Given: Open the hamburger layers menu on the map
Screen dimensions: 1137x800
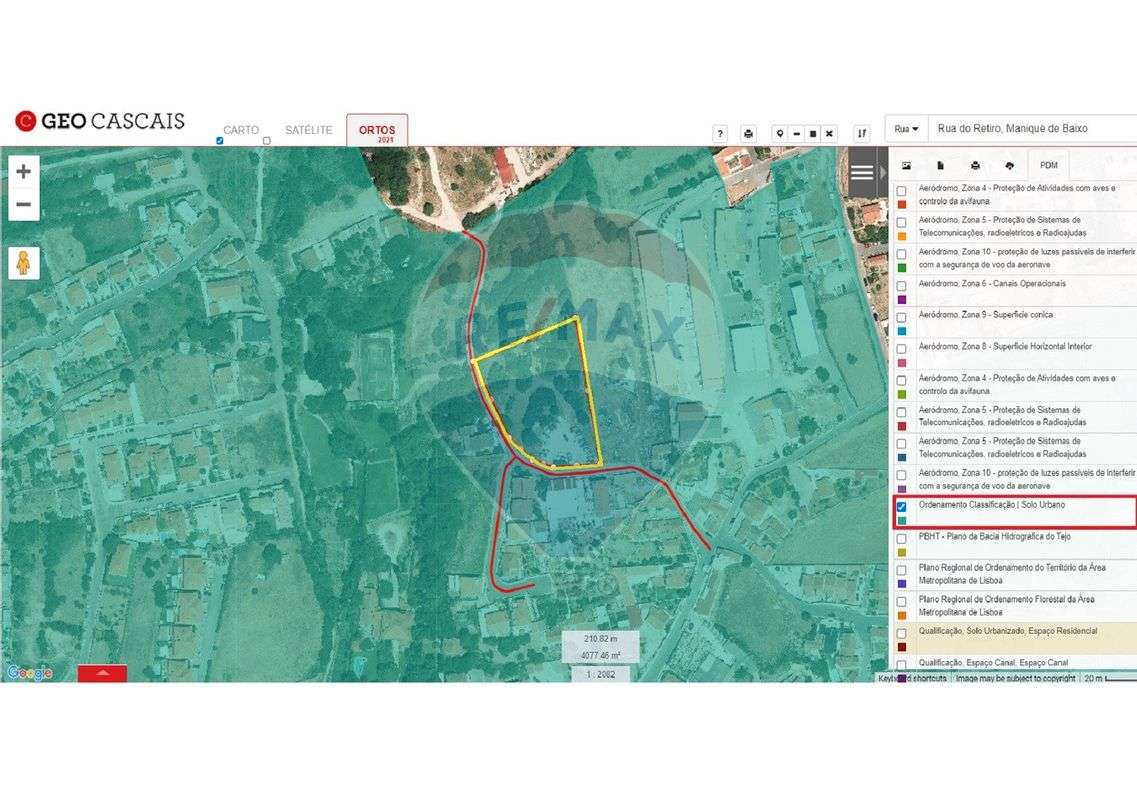Looking at the screenshot, I should point(861,173).
